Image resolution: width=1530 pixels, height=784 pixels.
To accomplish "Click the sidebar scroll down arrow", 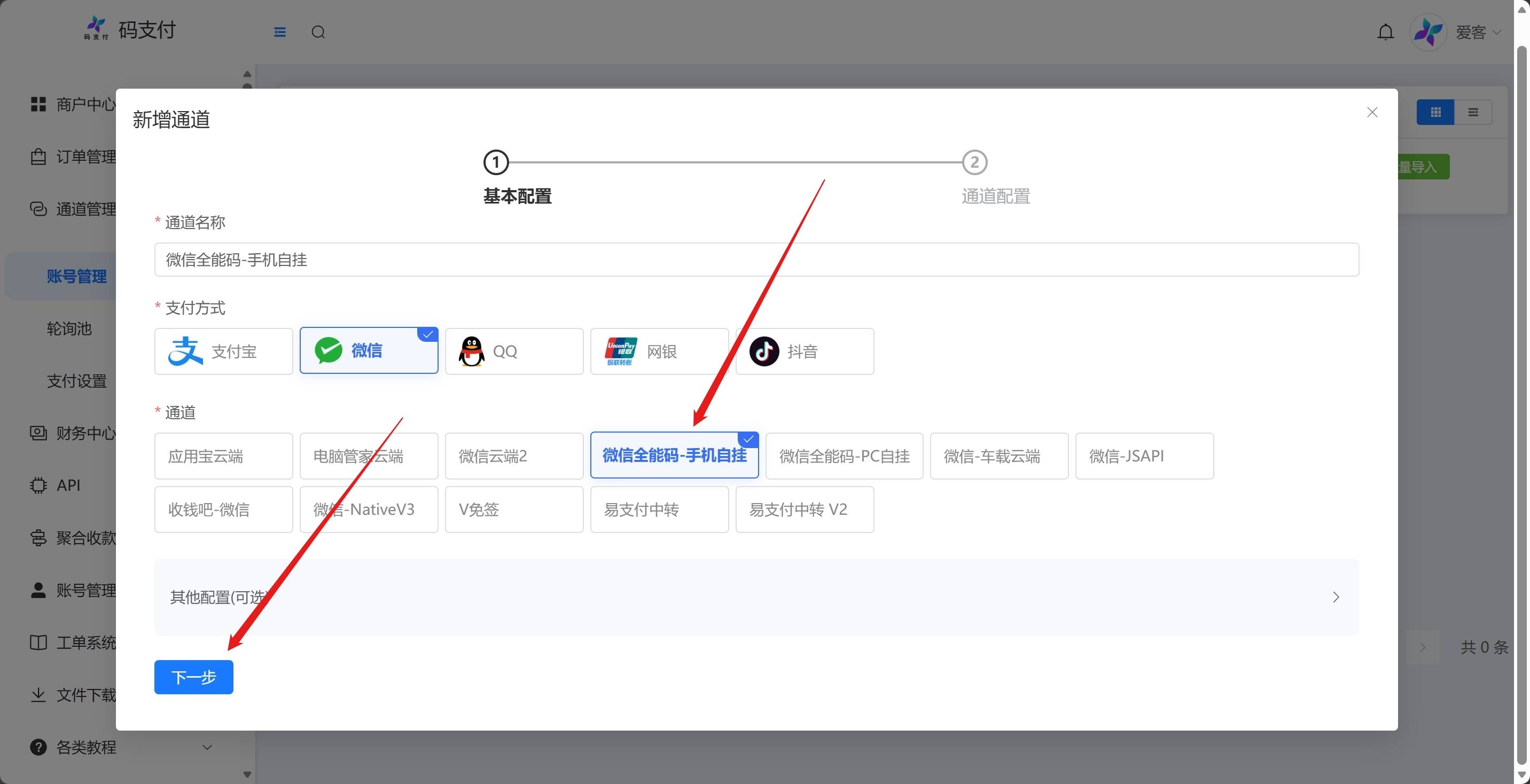I will (x=247, y=774).
